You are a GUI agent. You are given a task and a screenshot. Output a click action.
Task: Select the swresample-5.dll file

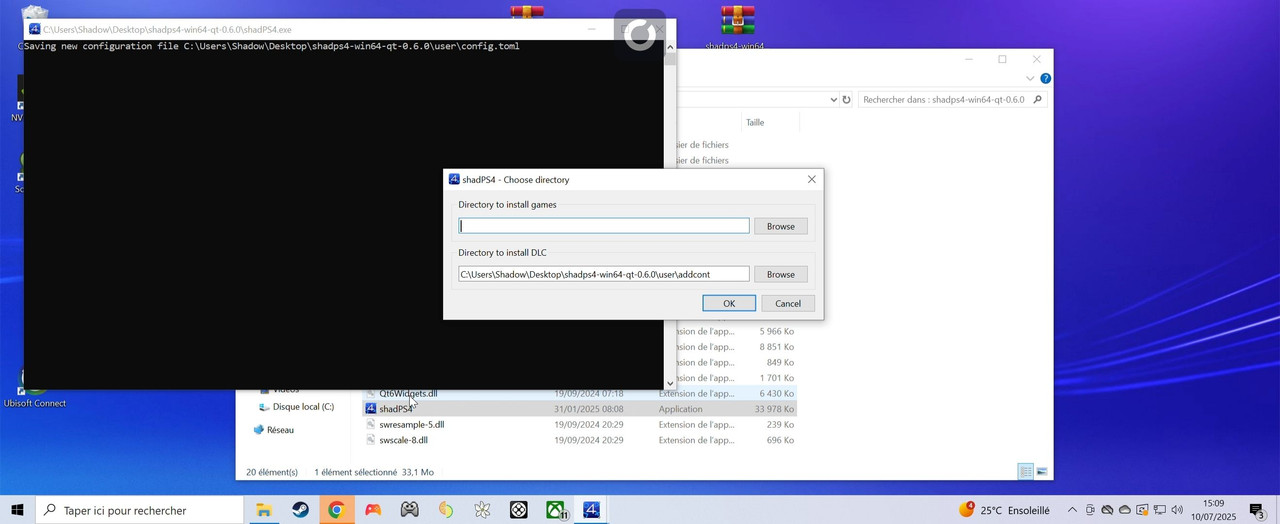coord(412,425)
